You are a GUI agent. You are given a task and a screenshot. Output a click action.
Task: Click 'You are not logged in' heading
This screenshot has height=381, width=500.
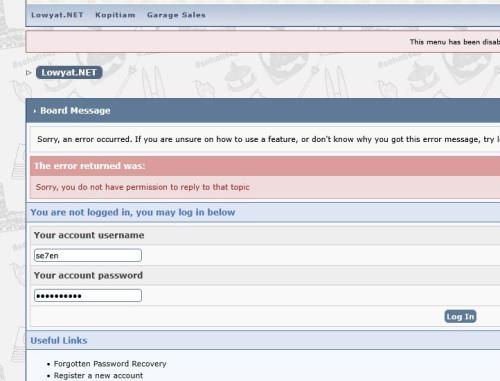[x=133, y=212]
